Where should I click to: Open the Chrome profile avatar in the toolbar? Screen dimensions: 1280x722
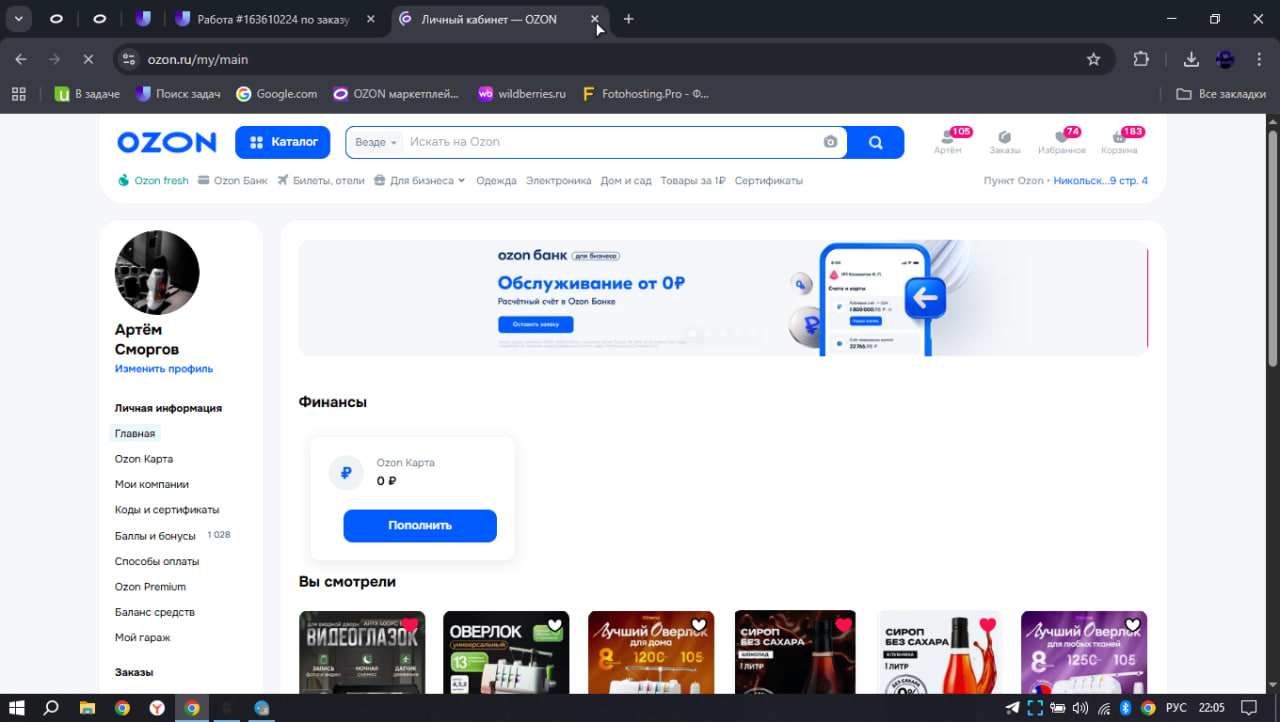pos(1225,59)
